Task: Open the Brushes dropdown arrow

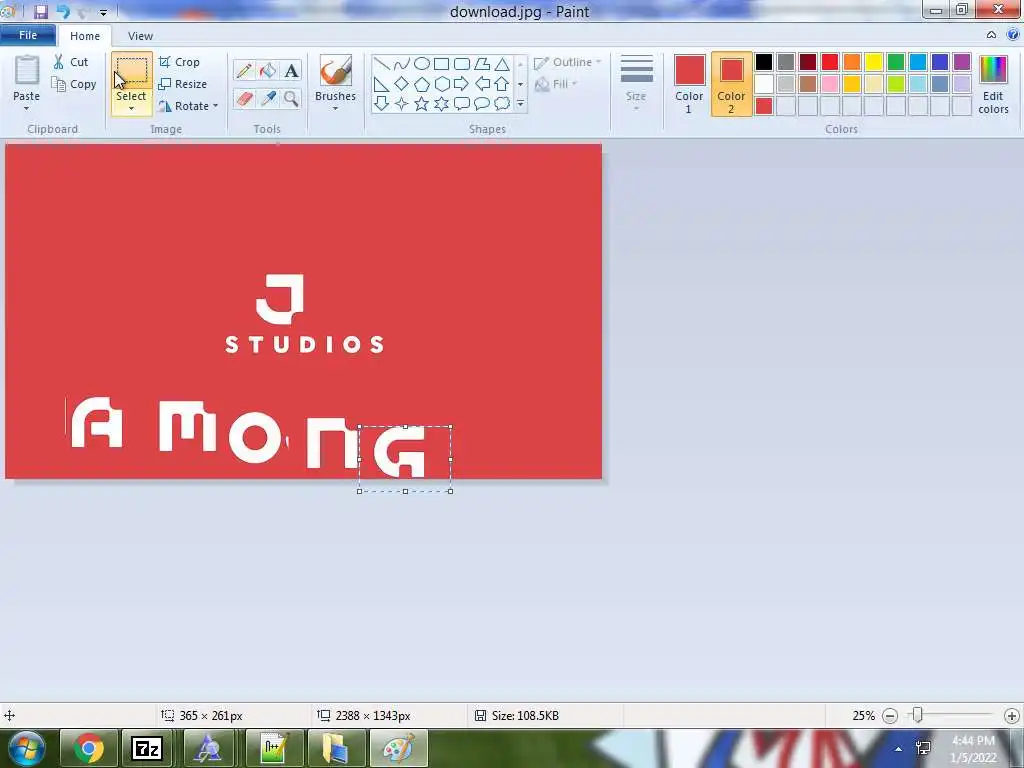Action: point(336,108)
